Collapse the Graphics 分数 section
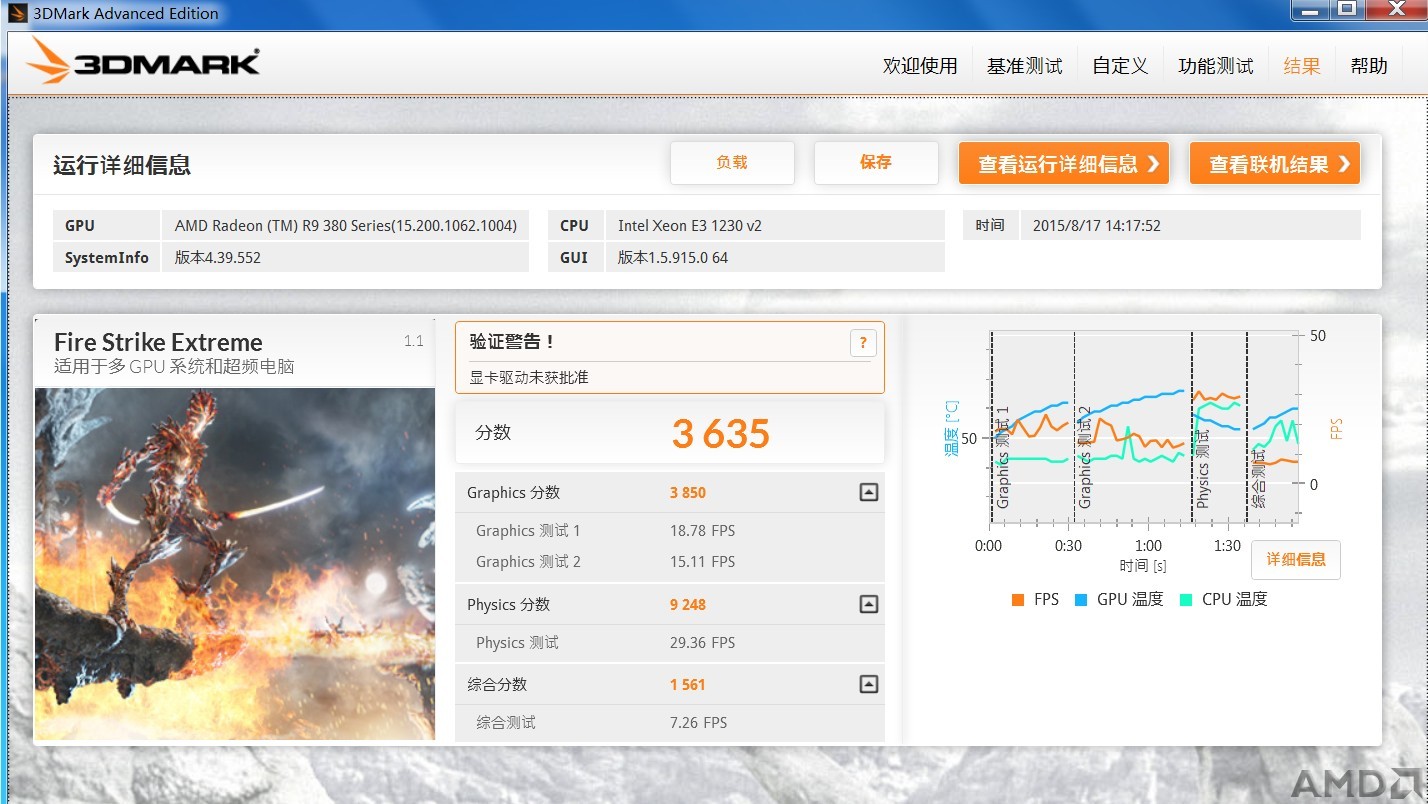The width and height of the screenshot is (1428, 804). click(869, 492)
